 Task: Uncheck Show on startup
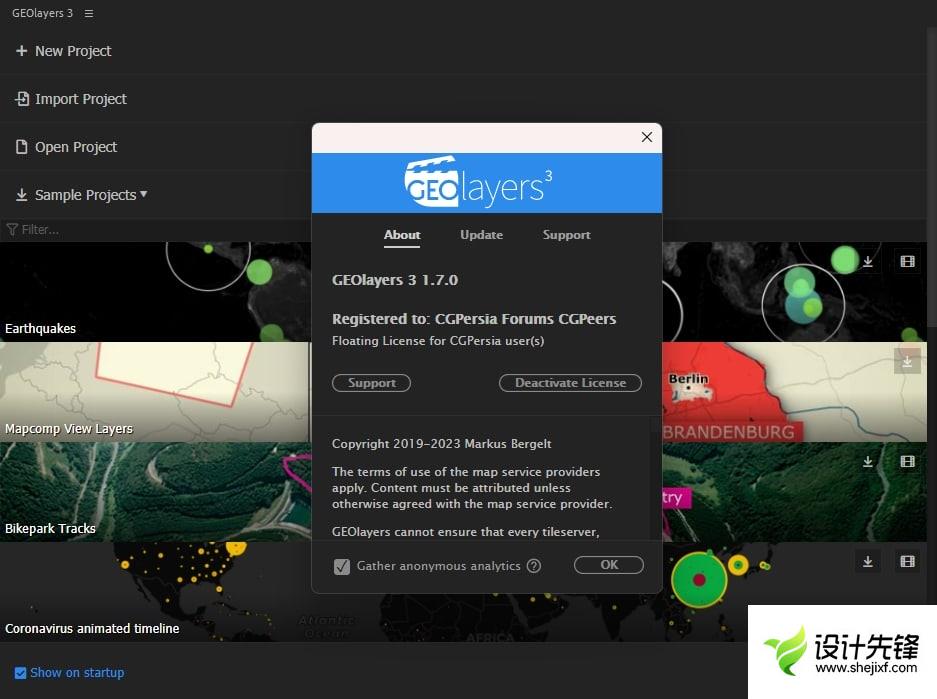tap(21, 673)
